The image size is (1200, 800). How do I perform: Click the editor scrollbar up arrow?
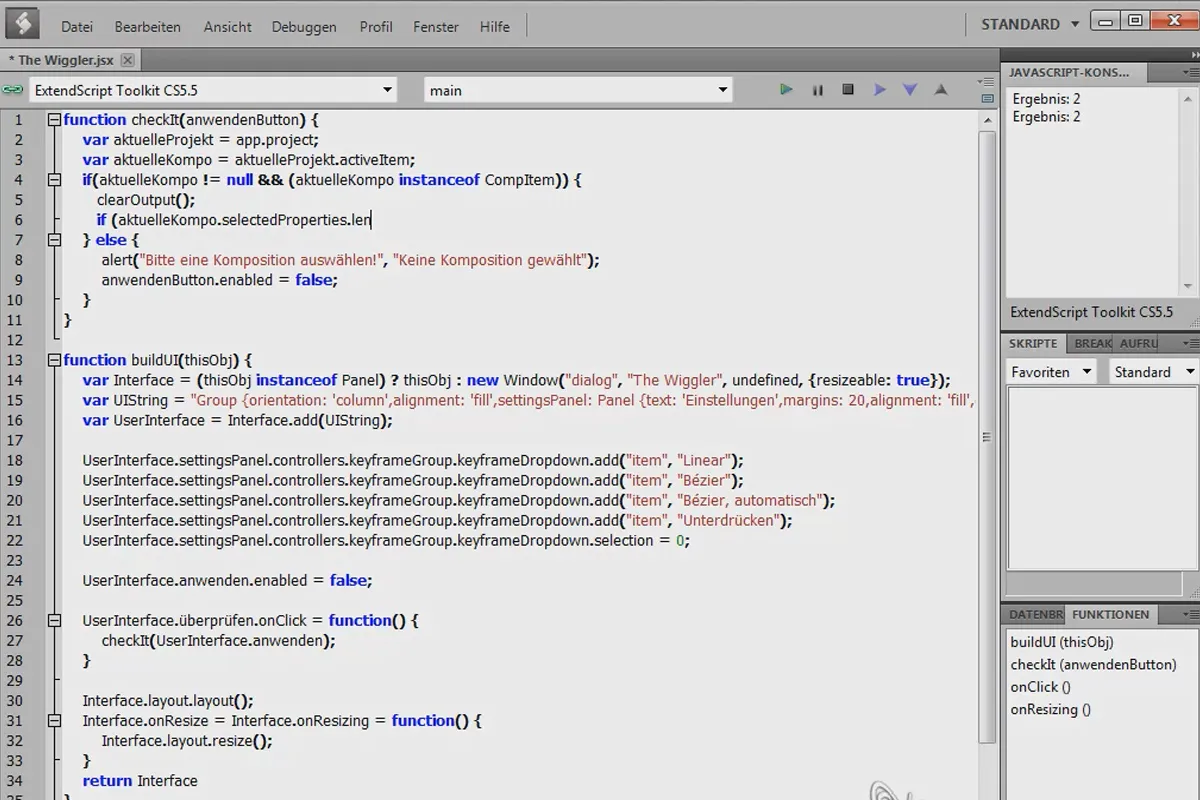(x=987, y=119)
